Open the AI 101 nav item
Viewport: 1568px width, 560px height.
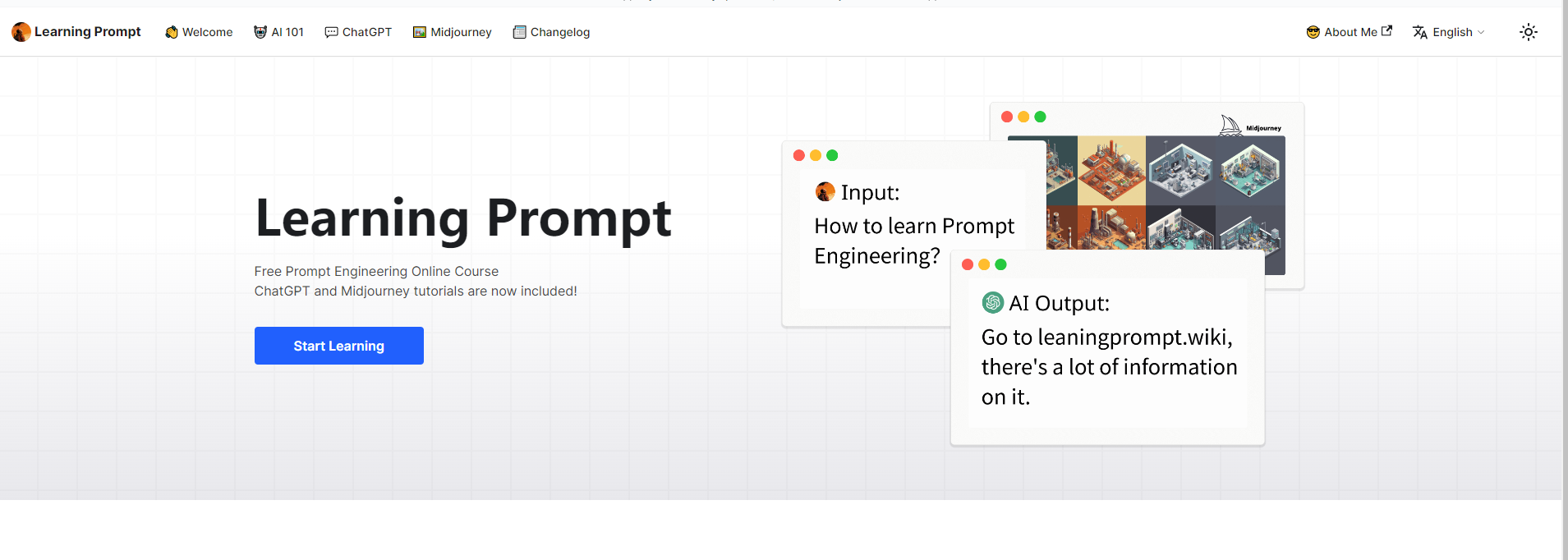coord(279,32)
